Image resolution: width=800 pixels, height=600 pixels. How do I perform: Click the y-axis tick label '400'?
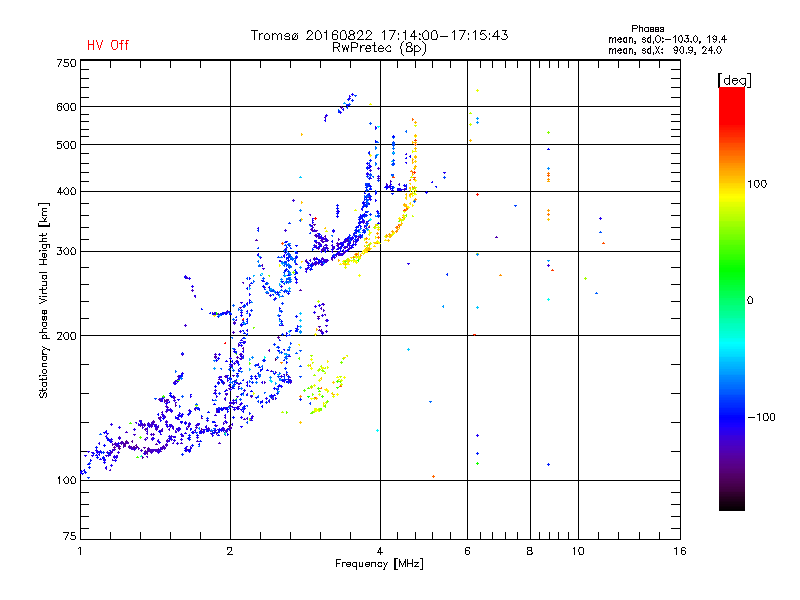(66, 191)
